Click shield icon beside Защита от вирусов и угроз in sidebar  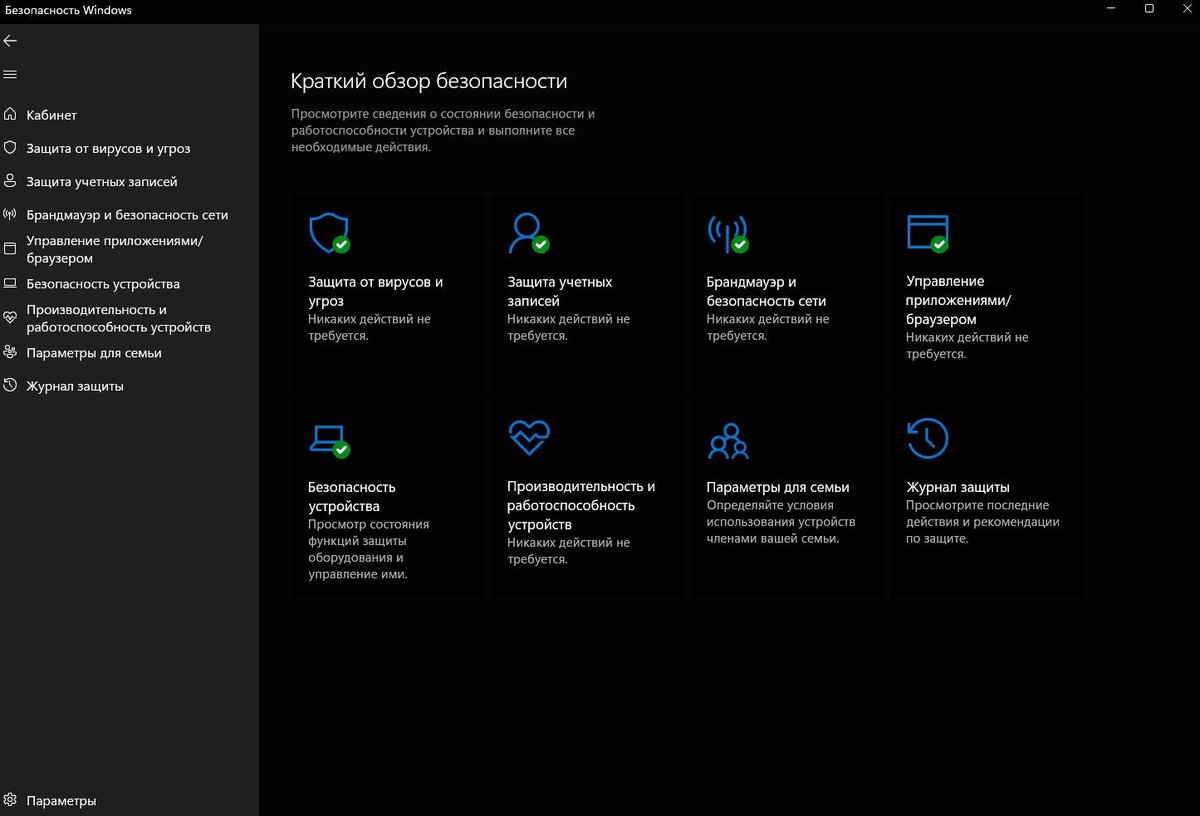[10, 148]
